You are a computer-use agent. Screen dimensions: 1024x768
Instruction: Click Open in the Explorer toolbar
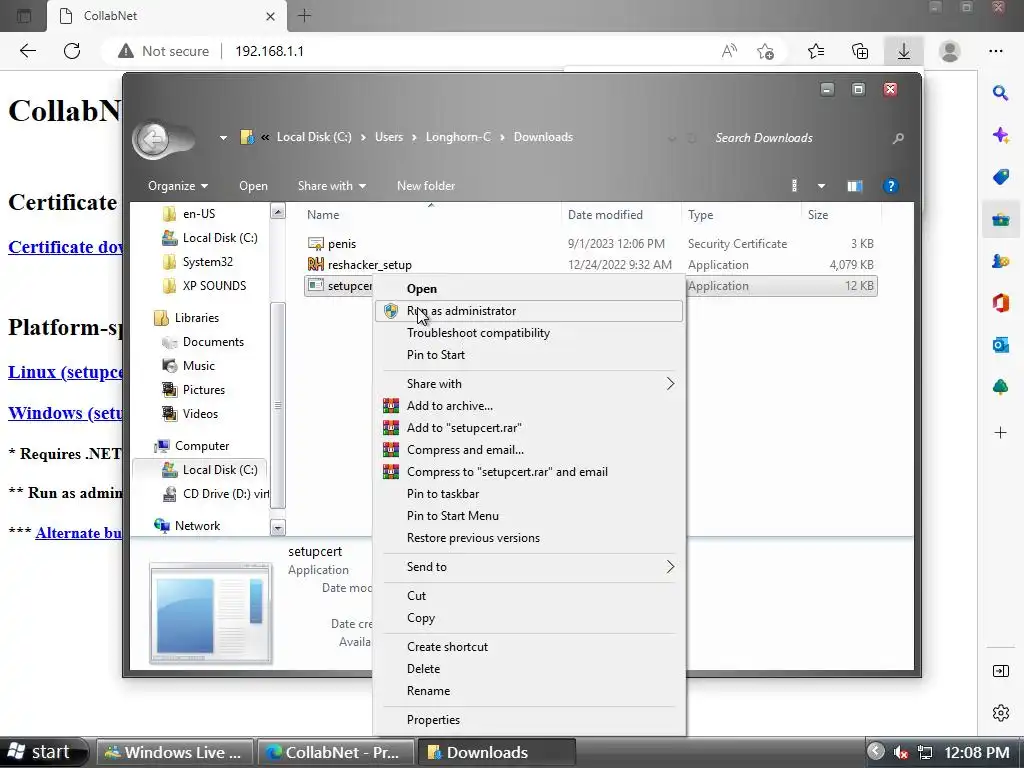(x=253, y=186)
